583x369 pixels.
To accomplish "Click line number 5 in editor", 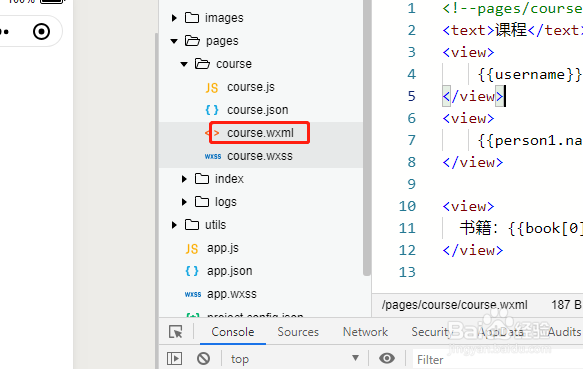I will 411,96.
